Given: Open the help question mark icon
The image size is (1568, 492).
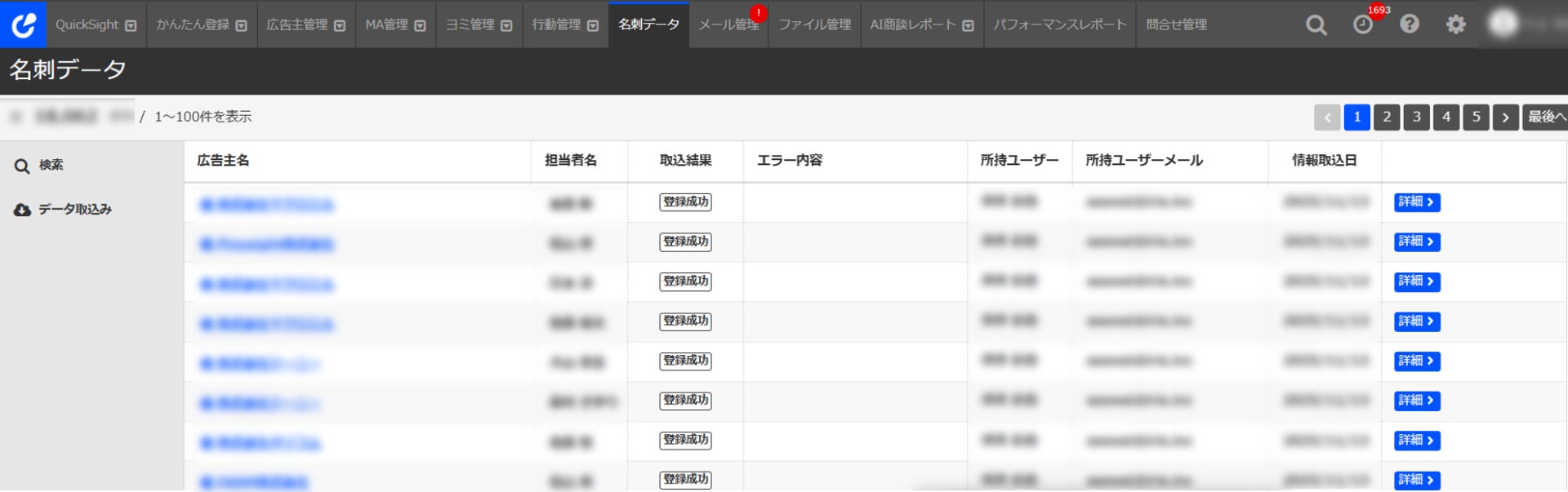Looking at the screenshot, I should 1410,24.
